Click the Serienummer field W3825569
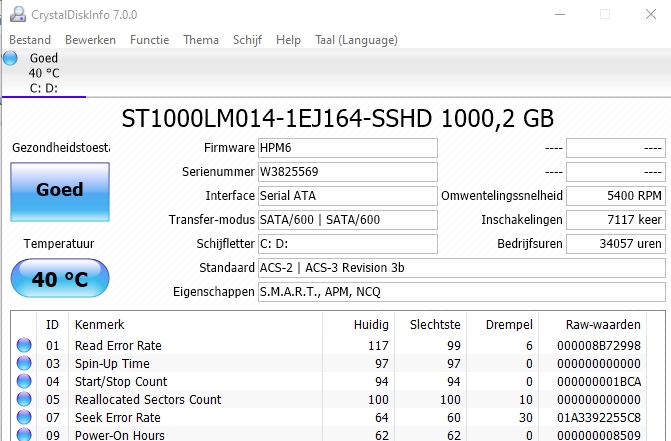Image resolution: width=671 pixels, height=441 pixels. (347, 172)
